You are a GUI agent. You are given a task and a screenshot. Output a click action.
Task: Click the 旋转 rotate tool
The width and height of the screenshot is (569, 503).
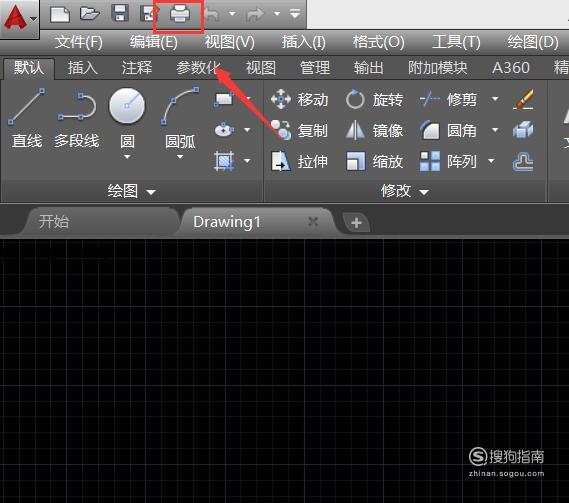point(374,99)
